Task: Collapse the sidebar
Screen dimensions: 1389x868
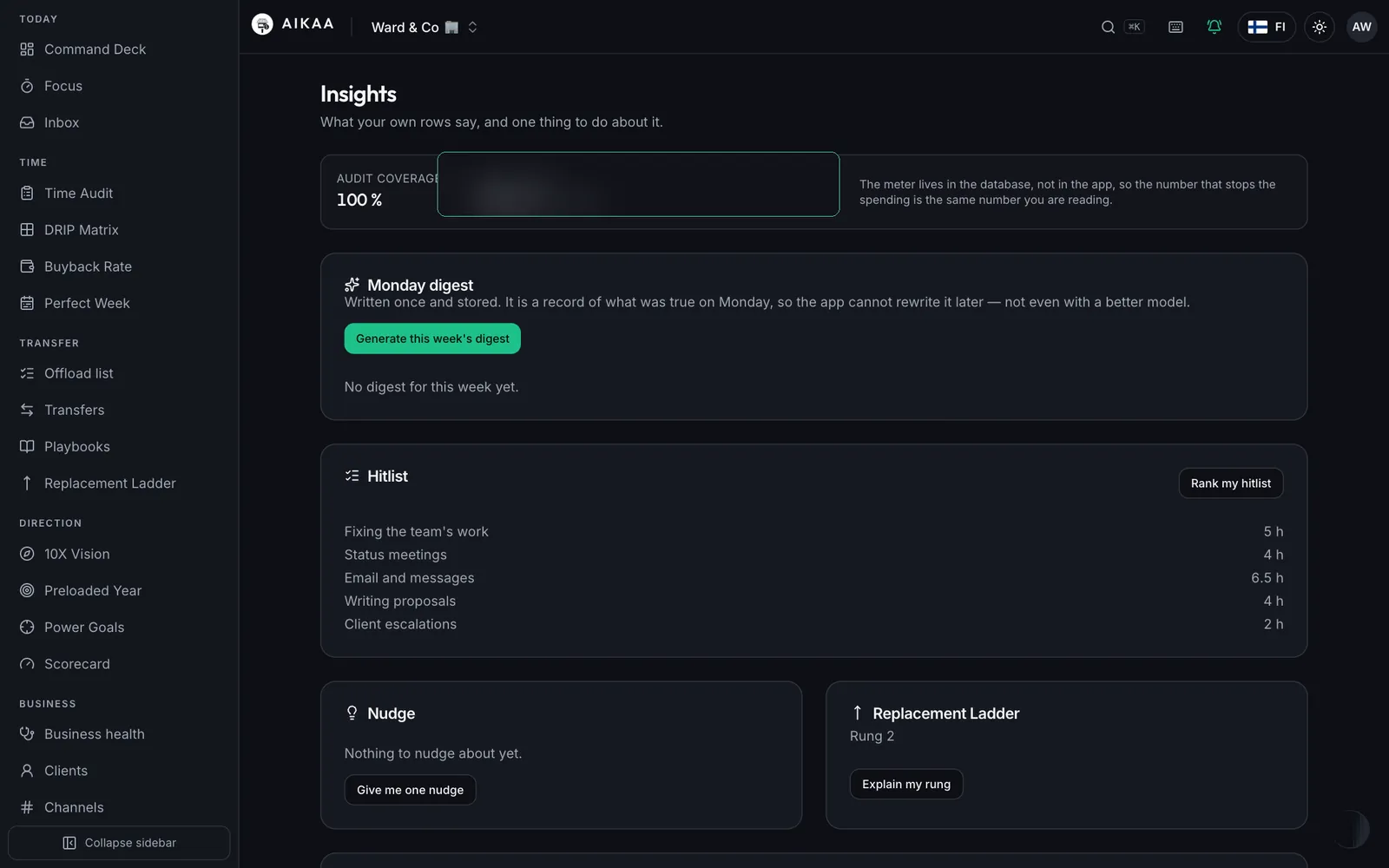Action: click(x=119, y=843)
